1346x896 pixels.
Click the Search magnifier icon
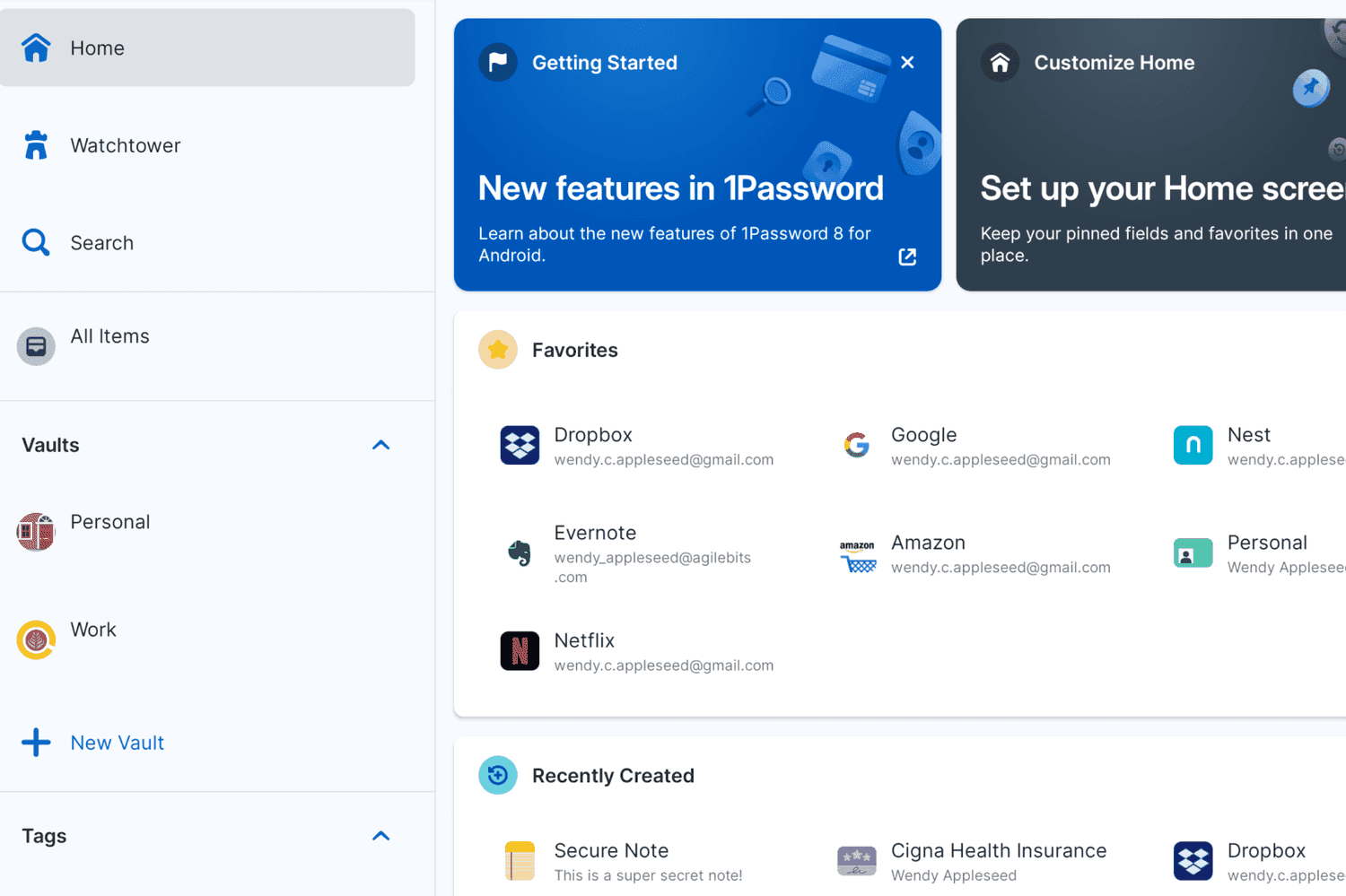coord(36,242)
